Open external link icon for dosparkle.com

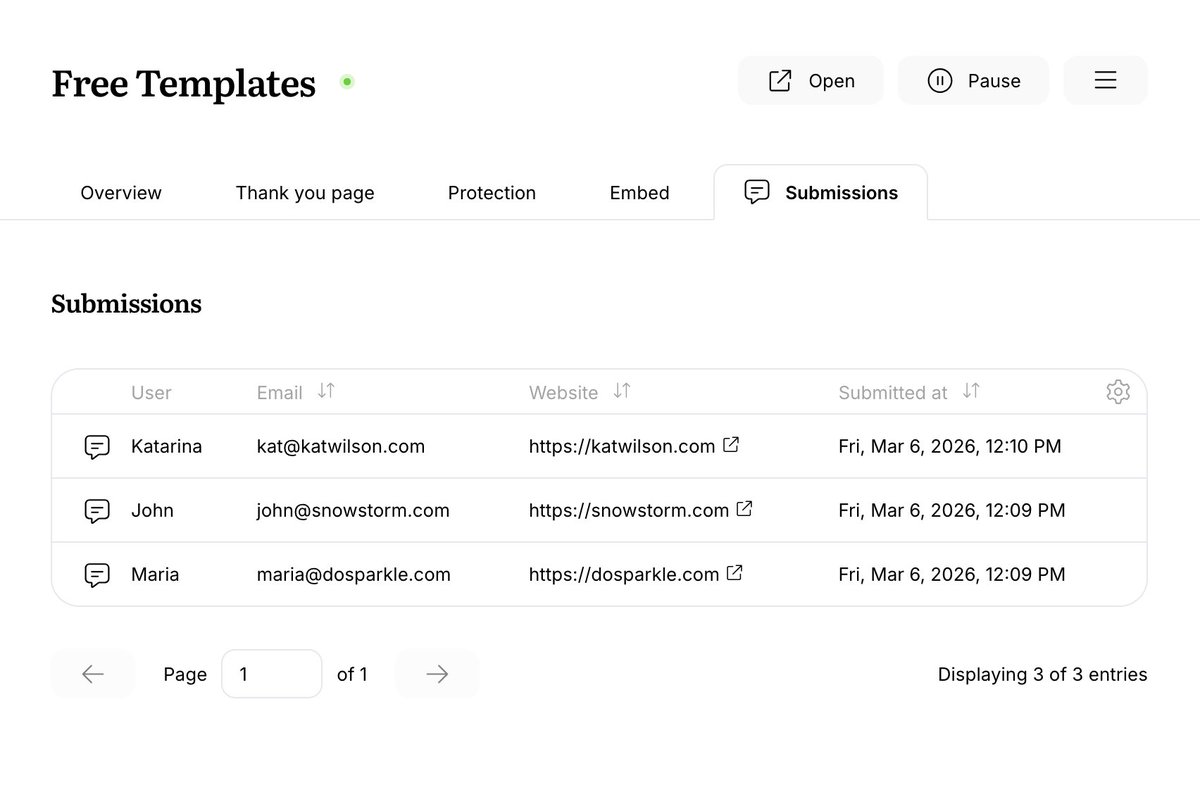click(x=734, y=573)
